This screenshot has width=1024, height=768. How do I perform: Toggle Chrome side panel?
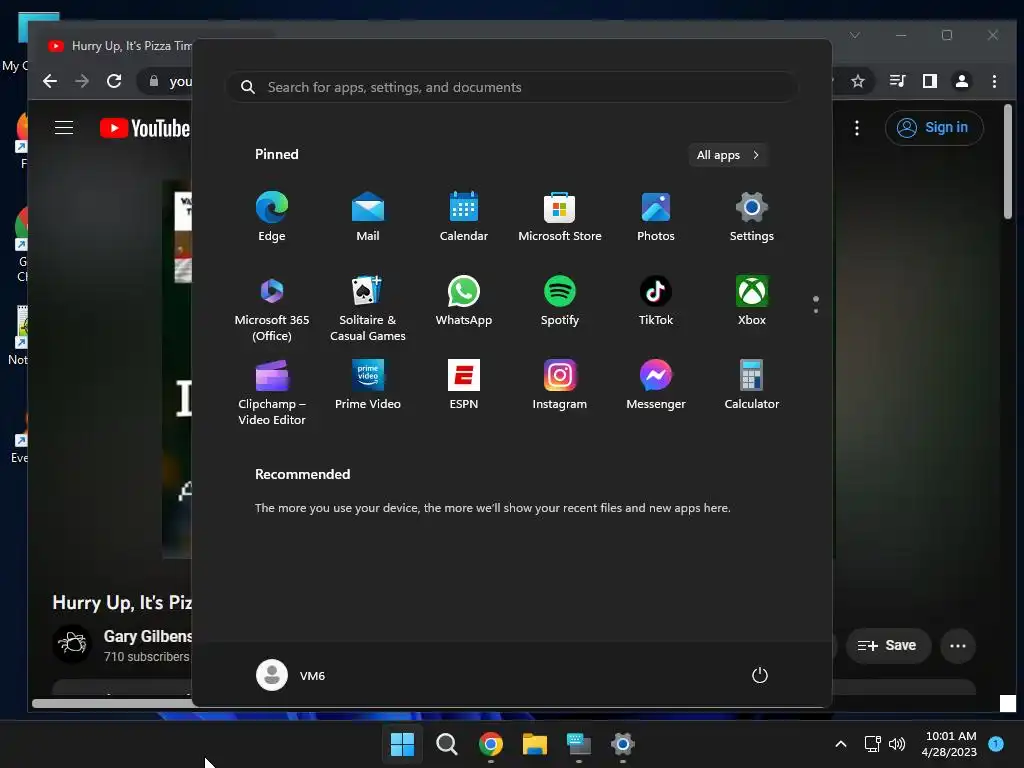pyautogui.click(x=929, y=81)
